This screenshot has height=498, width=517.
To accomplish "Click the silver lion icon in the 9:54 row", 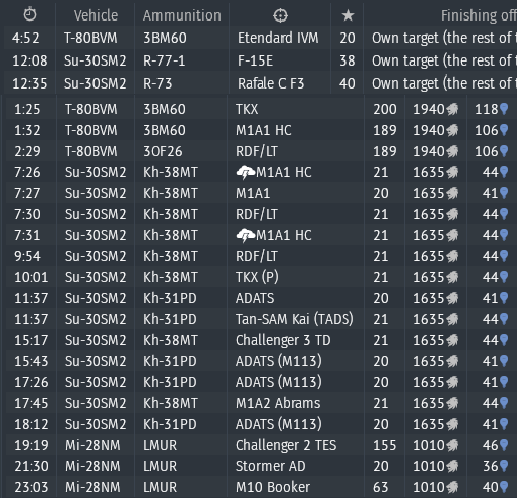I will 452,256.
